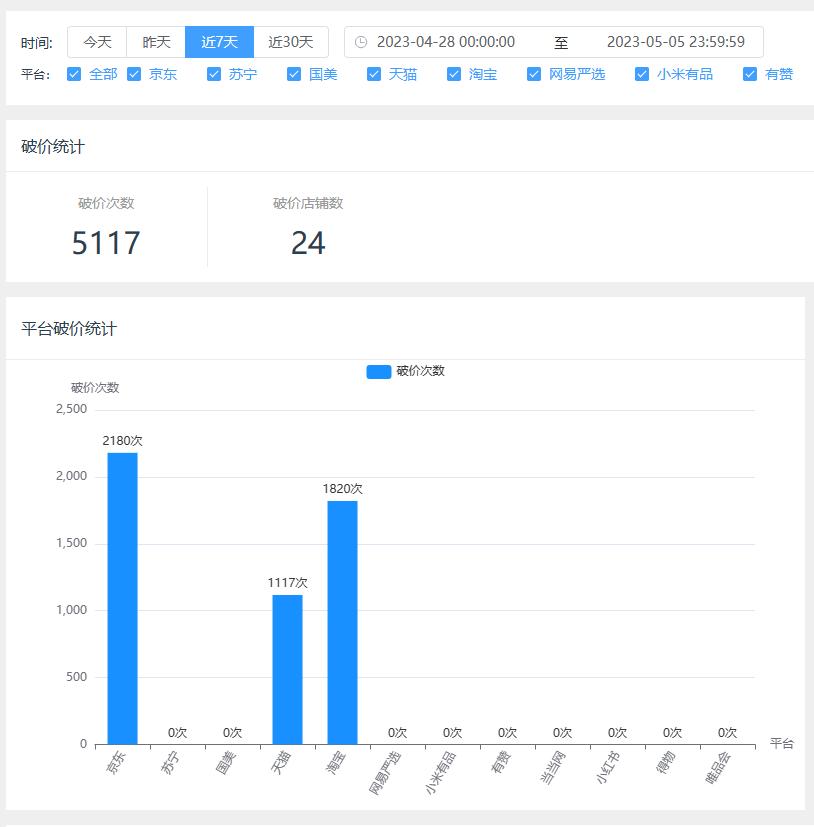Uncheck the 有赞 platform checkbox
This screenshot has width=814, height=827.
point(750,74)
